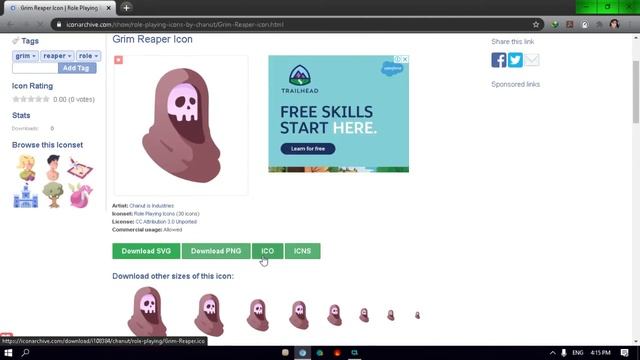
Task: Open the Windows Start menu
Action: tap(8, 353)
